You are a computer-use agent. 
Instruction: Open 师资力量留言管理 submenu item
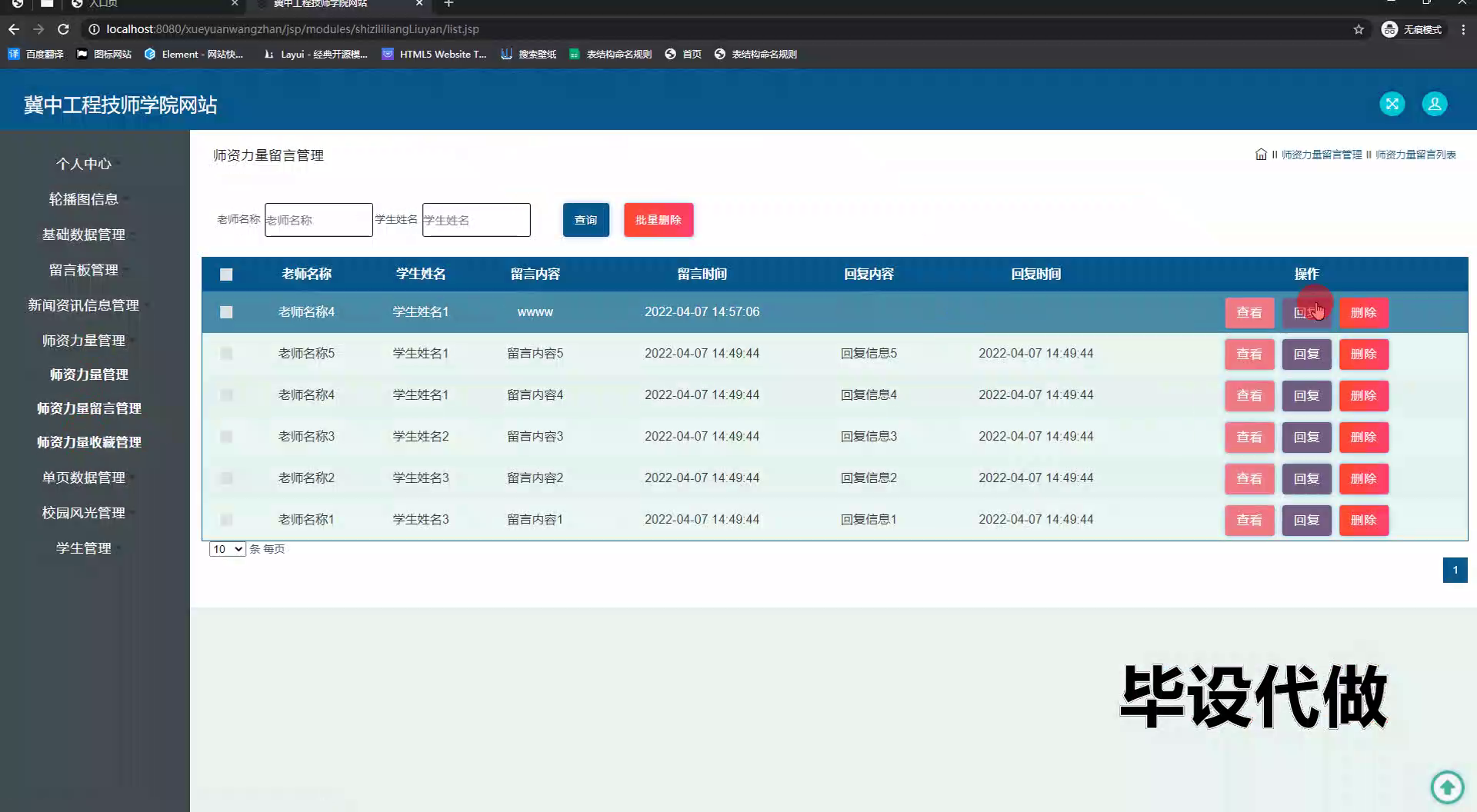coord(89,408)
